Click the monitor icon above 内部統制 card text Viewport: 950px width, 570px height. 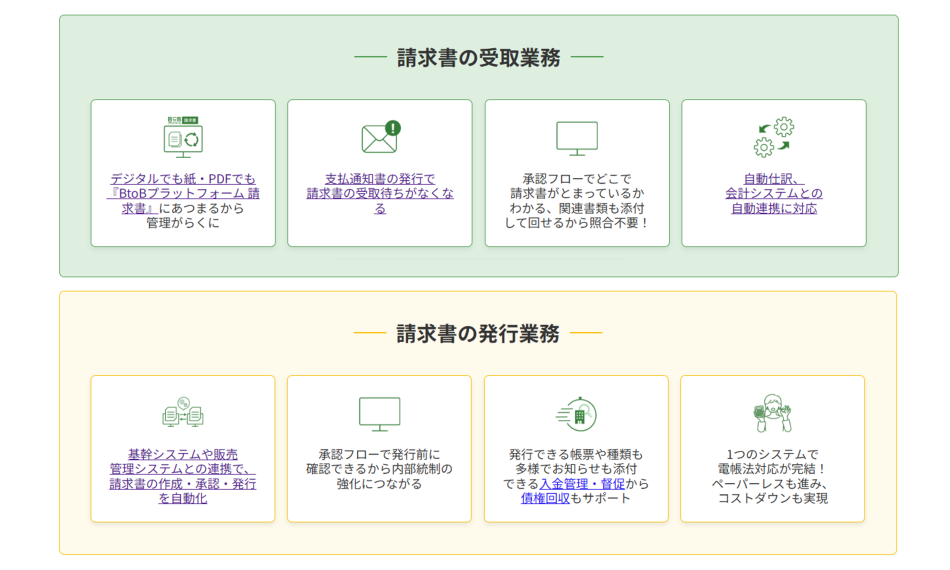tap(379, 414)
